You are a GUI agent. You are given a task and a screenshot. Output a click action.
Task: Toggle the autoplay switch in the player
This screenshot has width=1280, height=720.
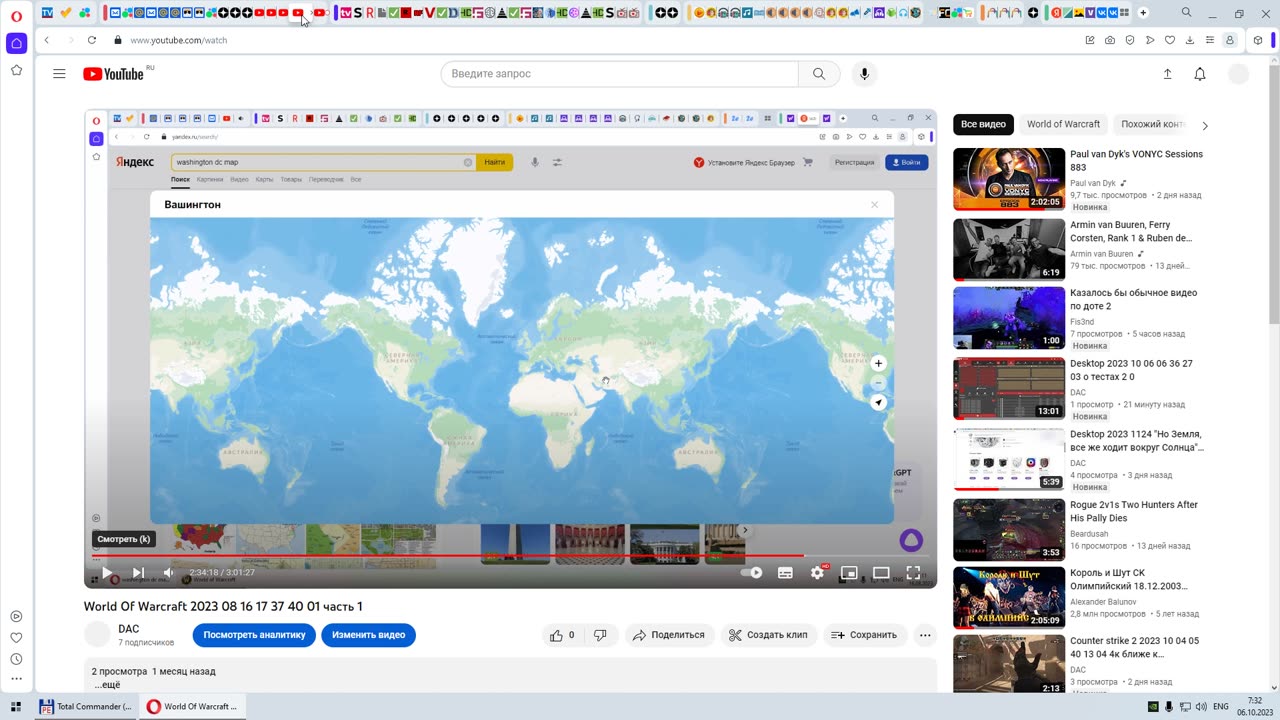[x=751, y=573]
